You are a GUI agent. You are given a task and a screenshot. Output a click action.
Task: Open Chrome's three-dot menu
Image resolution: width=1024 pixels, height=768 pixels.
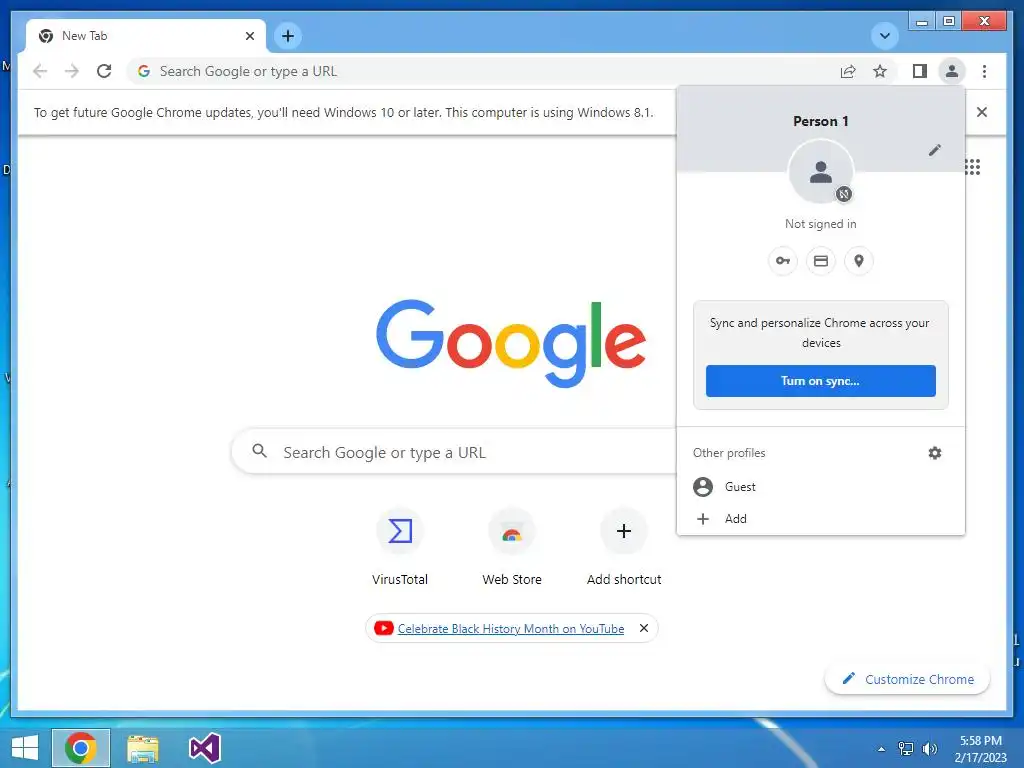point(984,71)
